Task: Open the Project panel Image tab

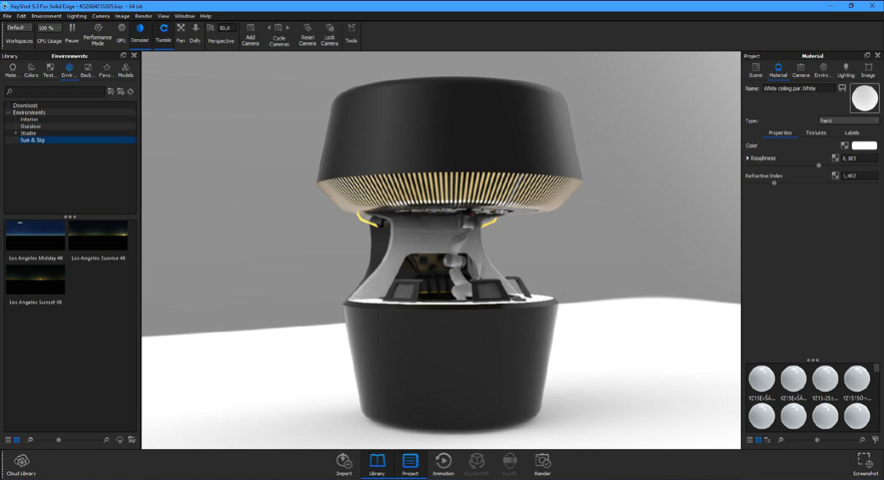Action: pyautogui.click(x=868, y=71)
